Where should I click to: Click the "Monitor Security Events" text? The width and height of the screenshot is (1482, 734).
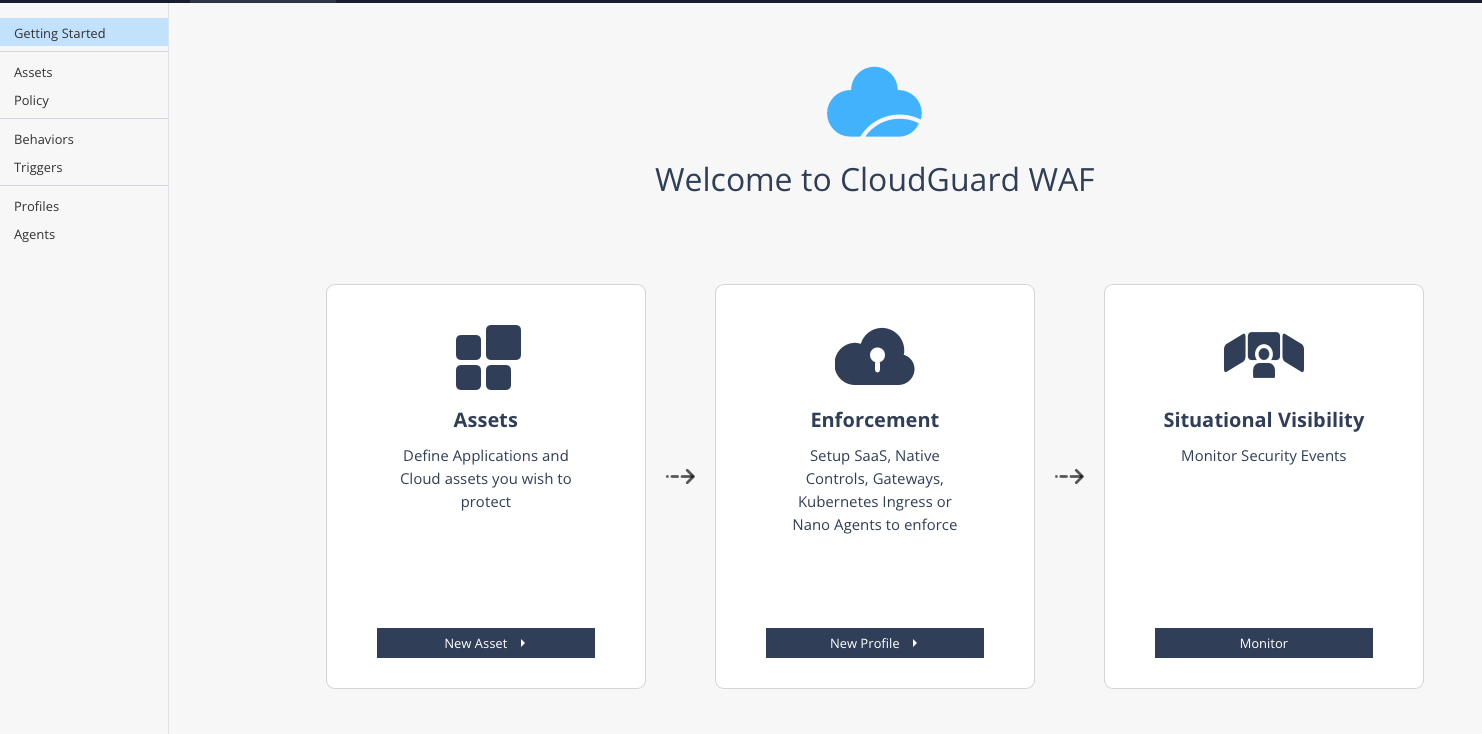click(1264, 456)
